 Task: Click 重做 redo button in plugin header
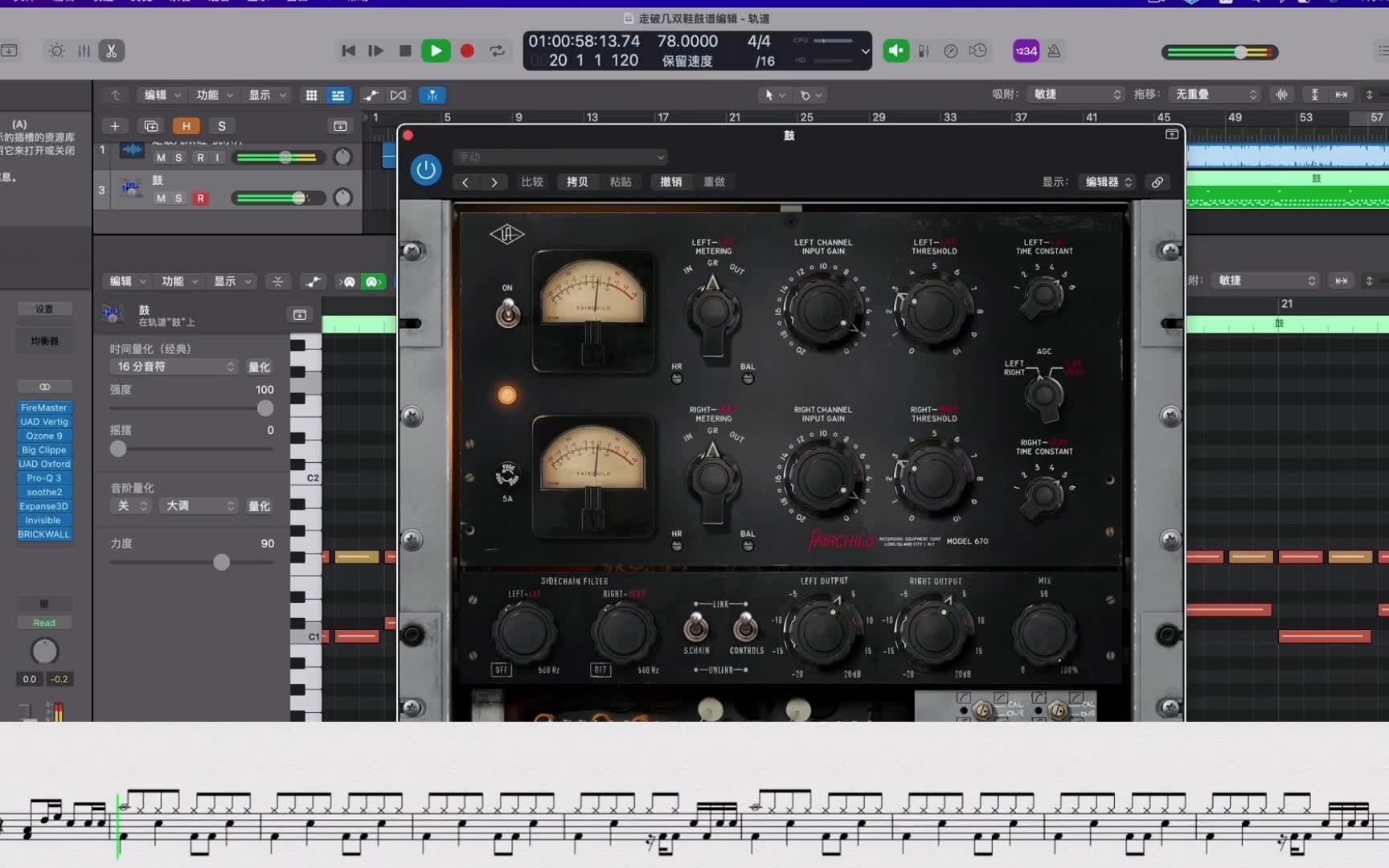tap(715, 182)
